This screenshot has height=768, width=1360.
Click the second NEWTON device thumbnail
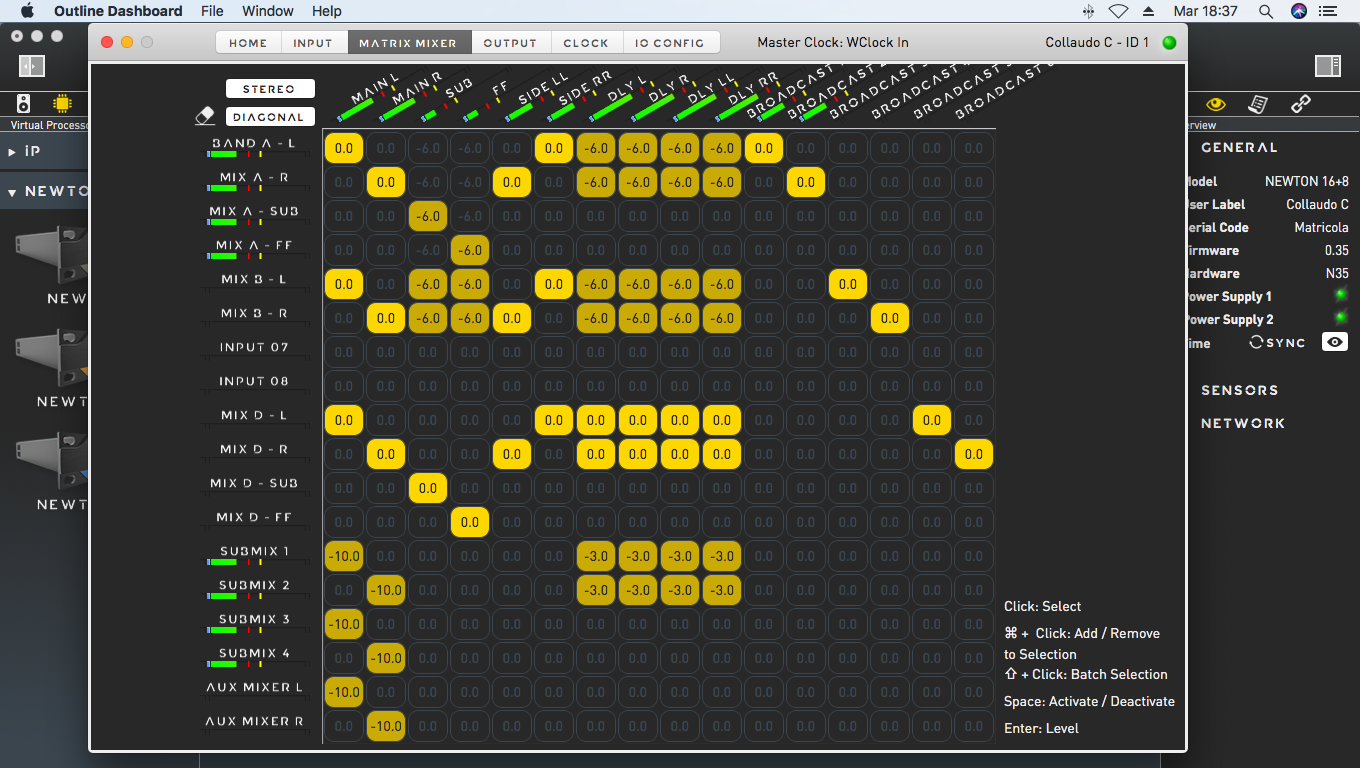(x=52, y=359)
